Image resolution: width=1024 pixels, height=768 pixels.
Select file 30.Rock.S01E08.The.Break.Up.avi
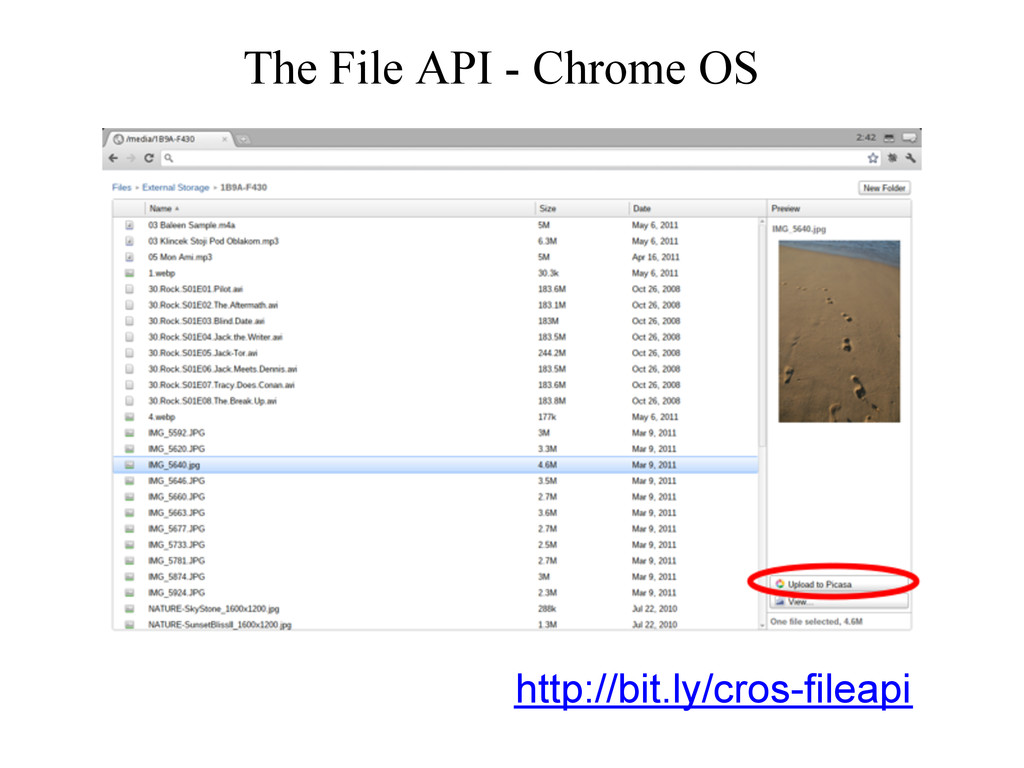(436, 401)
